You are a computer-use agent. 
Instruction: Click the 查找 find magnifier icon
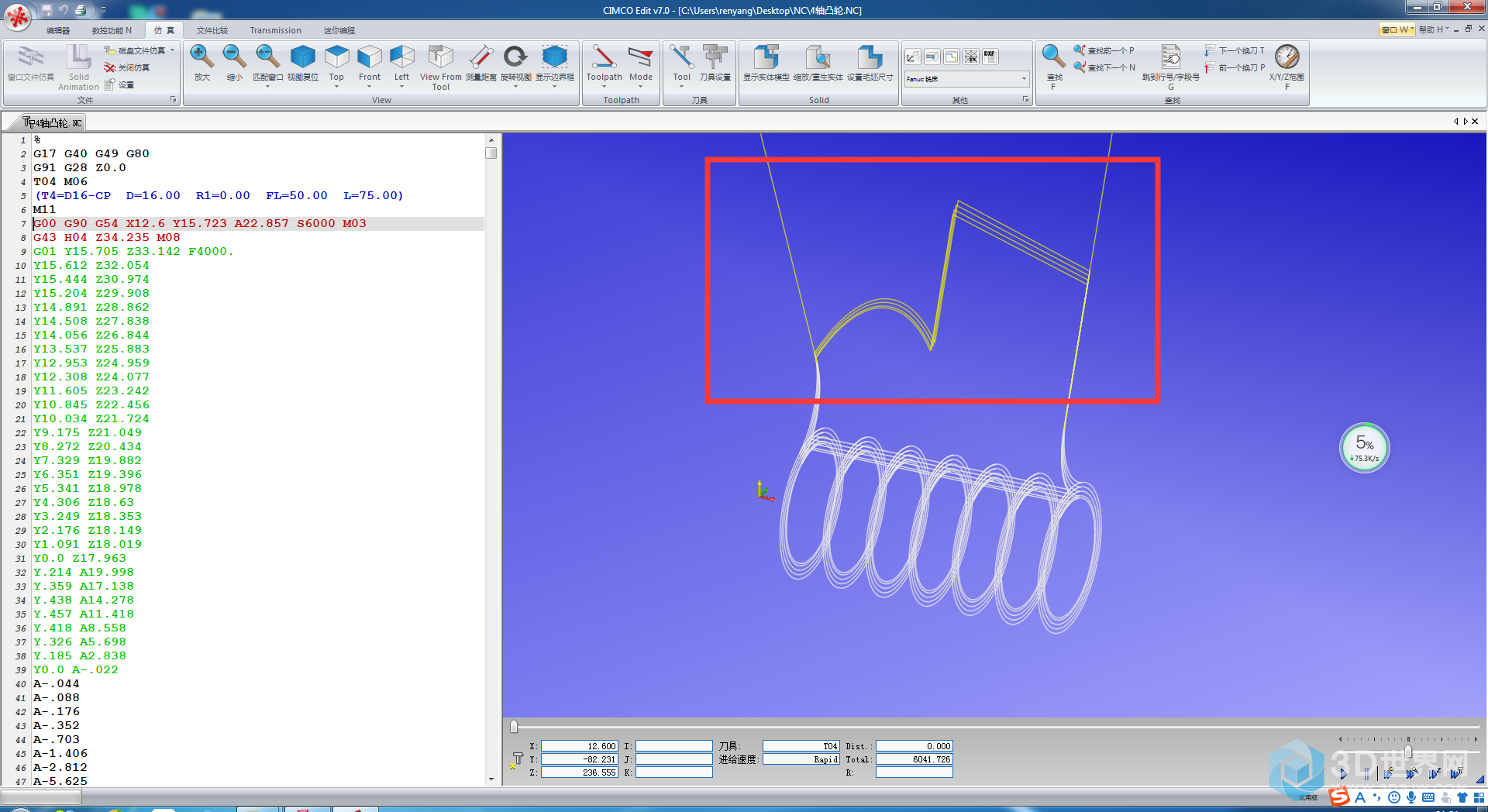click(x=1053, y=57)
